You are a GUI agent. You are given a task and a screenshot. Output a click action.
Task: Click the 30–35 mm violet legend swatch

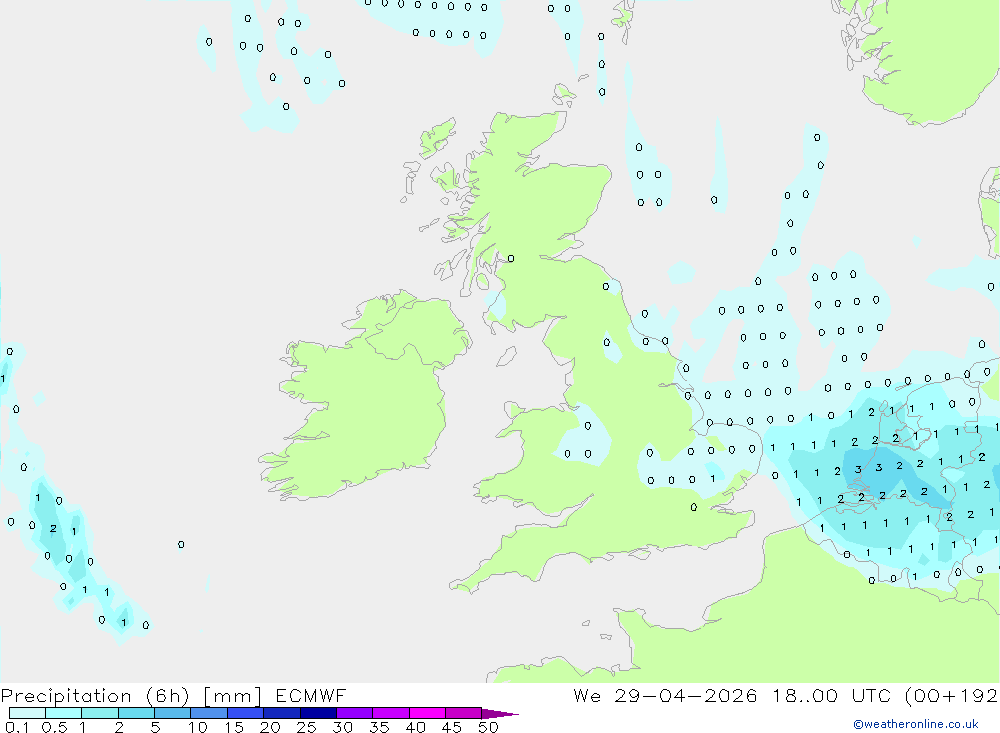pyautogui.click(x=355, y=713)
